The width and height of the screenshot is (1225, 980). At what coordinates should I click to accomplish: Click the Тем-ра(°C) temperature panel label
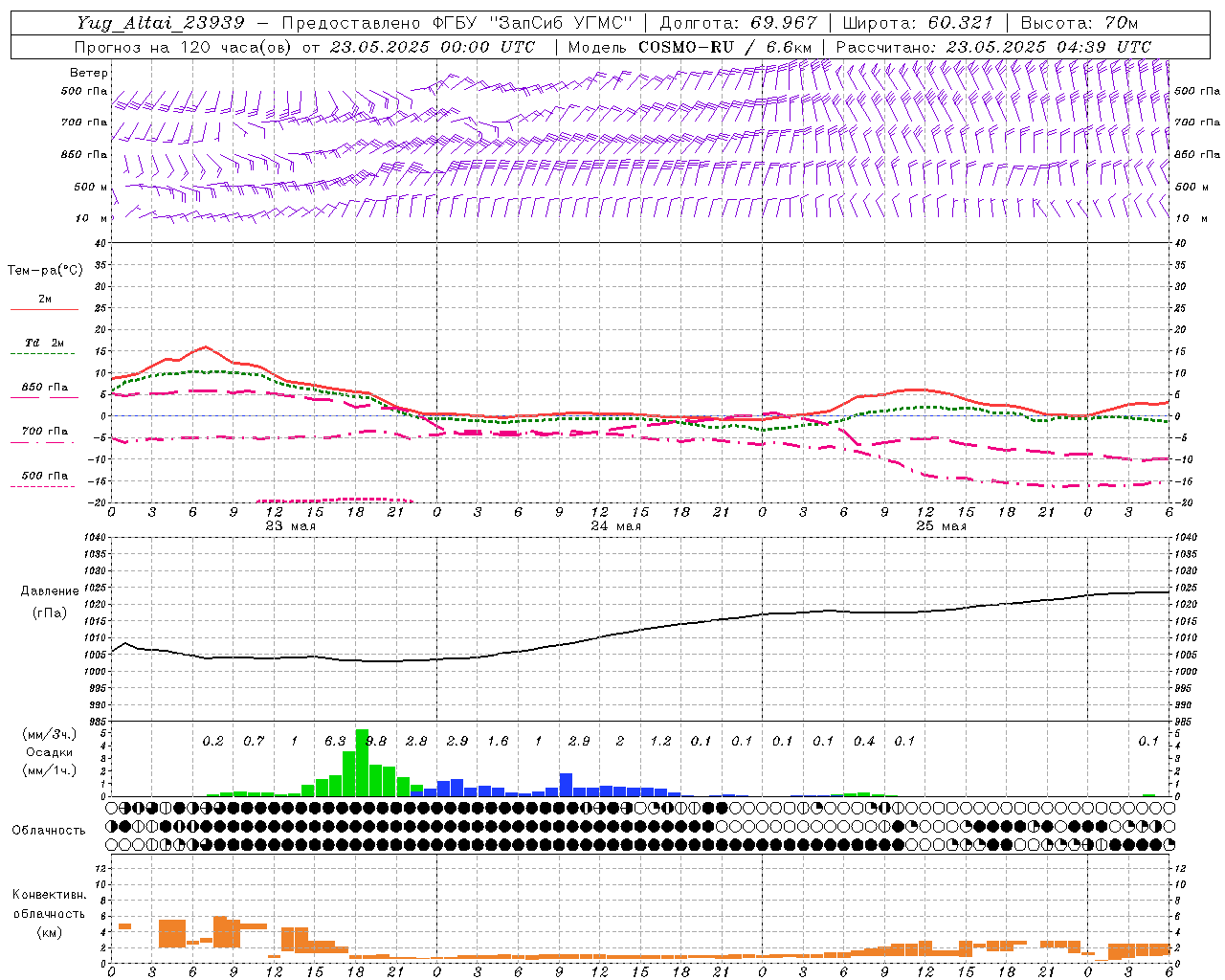45,271
